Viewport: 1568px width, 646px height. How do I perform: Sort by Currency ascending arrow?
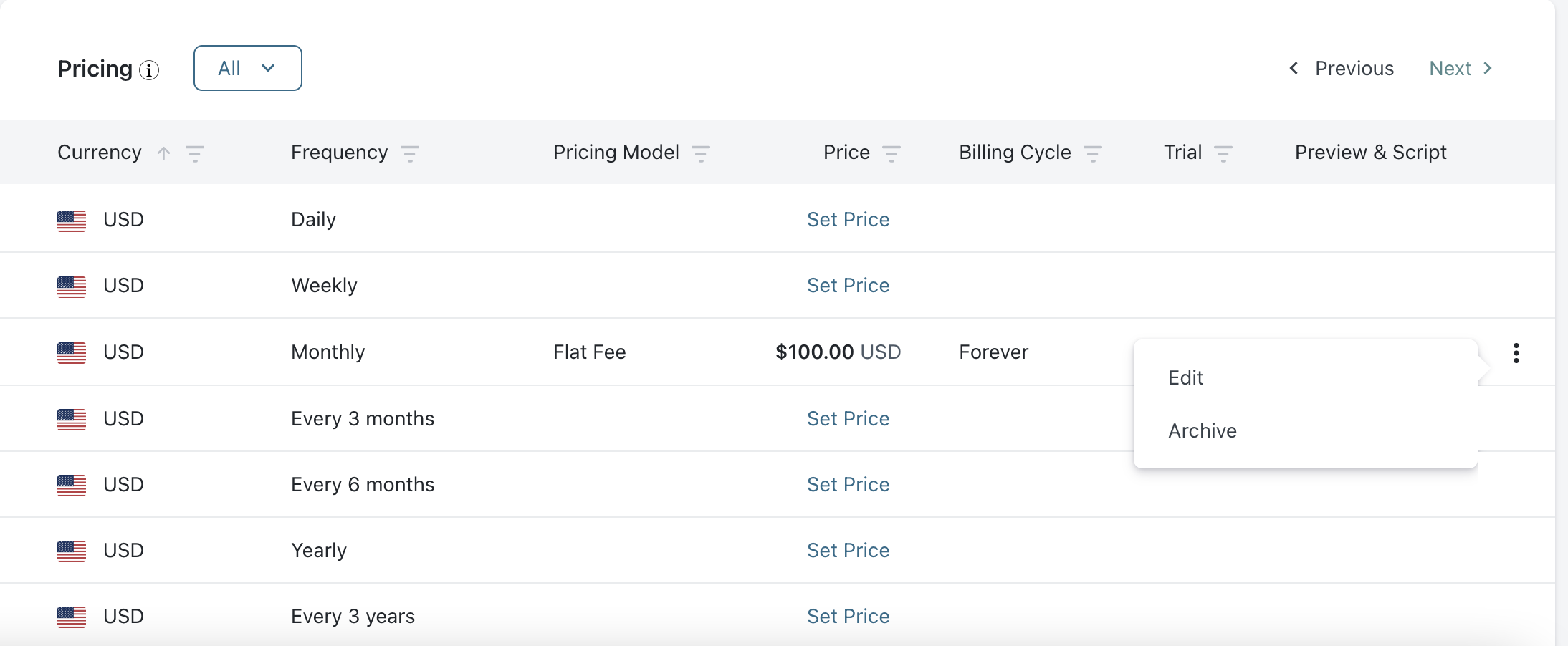(x=164, y=153)
